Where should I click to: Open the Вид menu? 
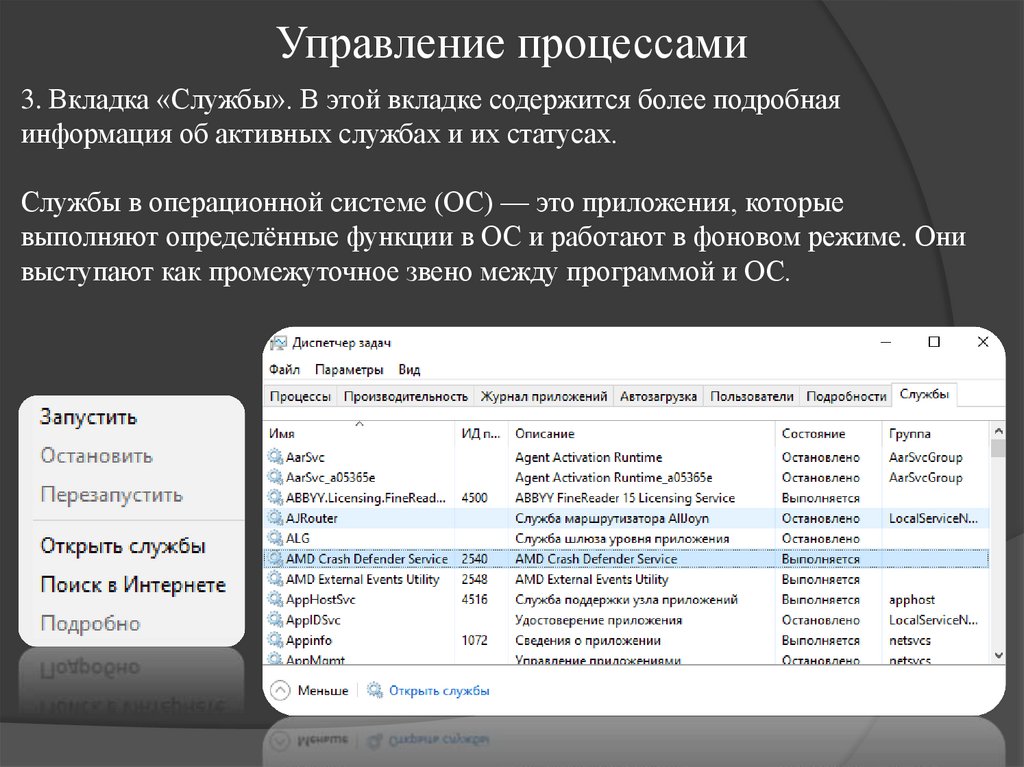coord(411,369)
